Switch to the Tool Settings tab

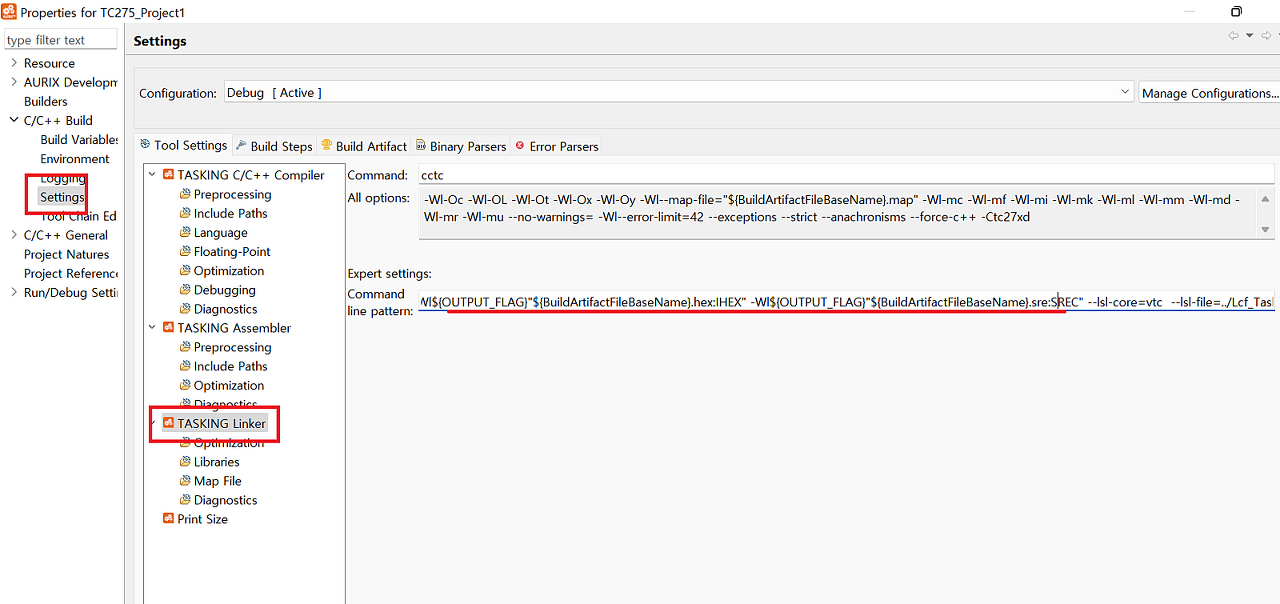click(183, 145)
